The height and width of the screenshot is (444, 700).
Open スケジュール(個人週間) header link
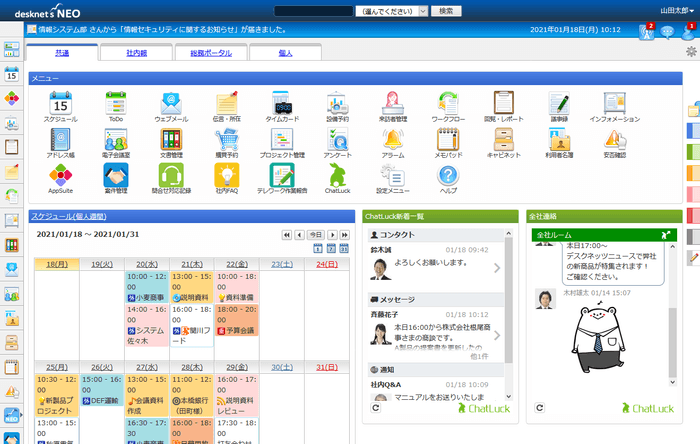pyautogui.click(x=71, y=216)
